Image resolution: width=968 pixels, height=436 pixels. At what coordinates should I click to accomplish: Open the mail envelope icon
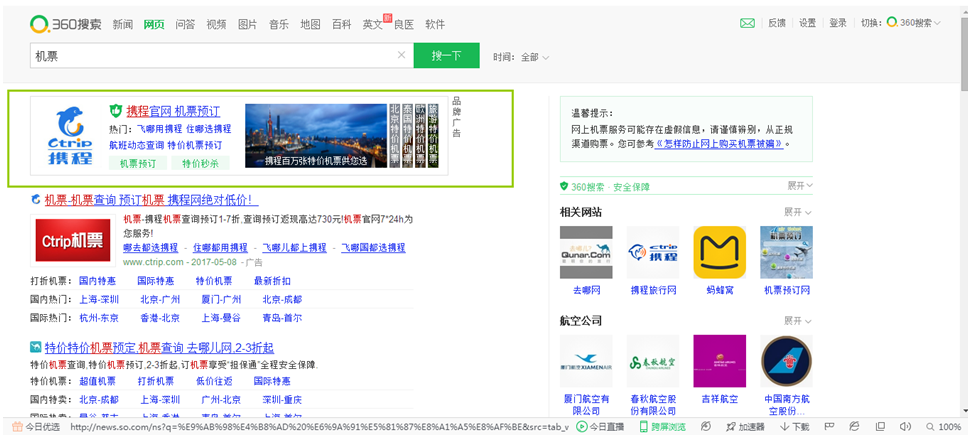pyautogui.click(x=747, y=23)
